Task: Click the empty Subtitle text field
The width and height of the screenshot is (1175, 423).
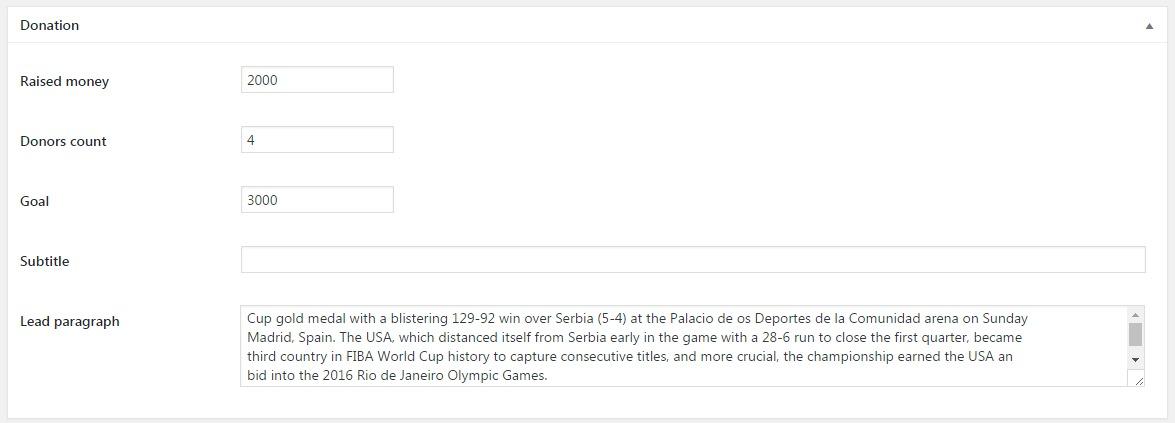Action: 692,260
